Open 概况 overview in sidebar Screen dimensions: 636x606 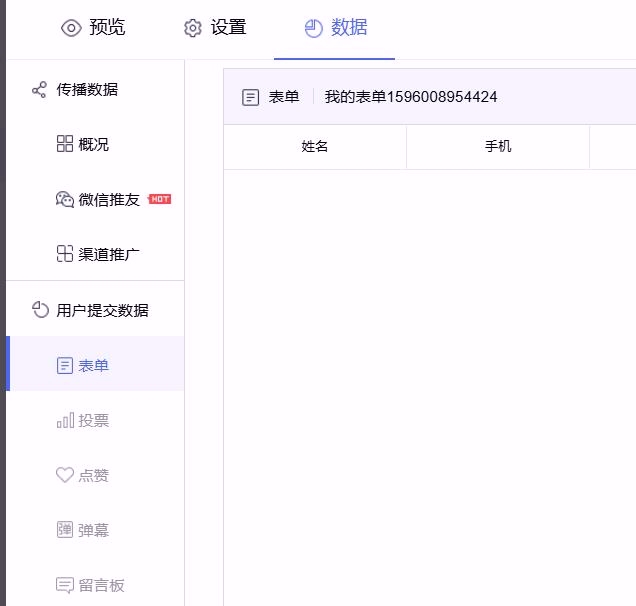coord(93,144)
